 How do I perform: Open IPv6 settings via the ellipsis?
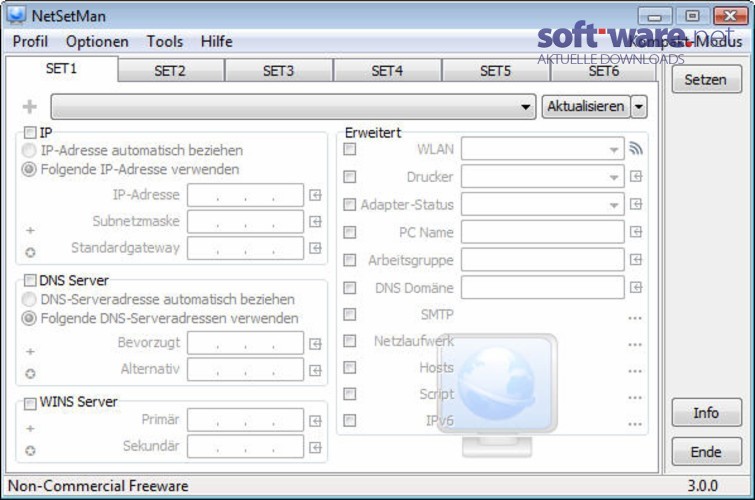635,424
